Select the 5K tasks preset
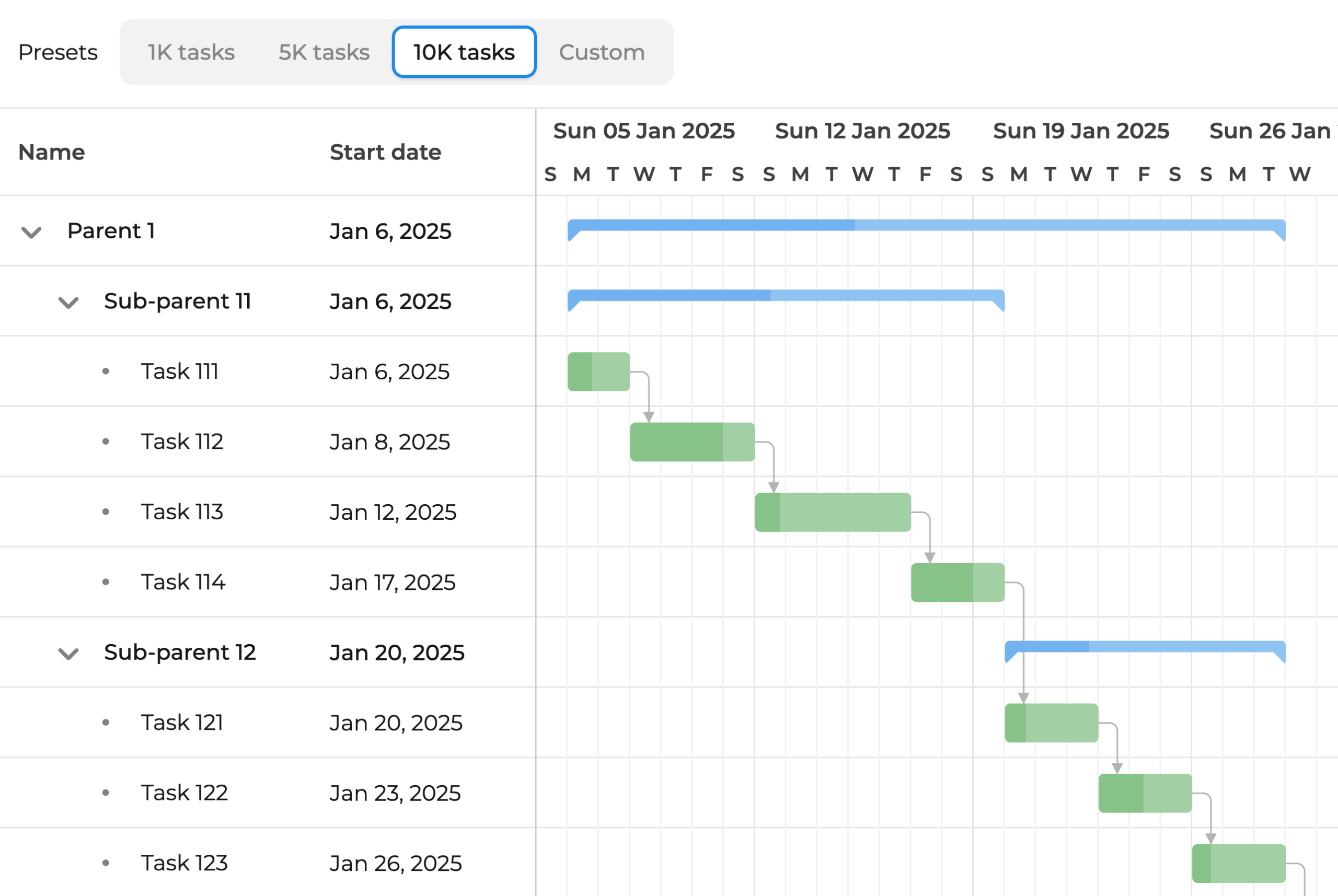The image size is (1338, 896). coord(324,52)
